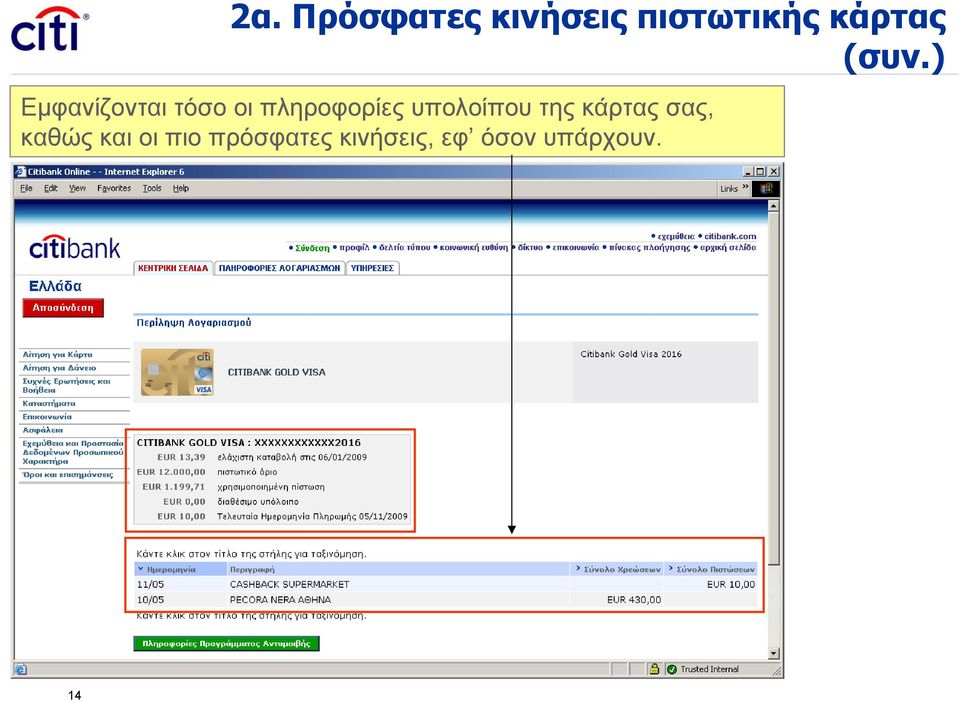Click the Πληροφορίες Προγράμματος Ανταμοιβής button
The height and width of the screenshot is (702, 960).
tap(227, 644)
